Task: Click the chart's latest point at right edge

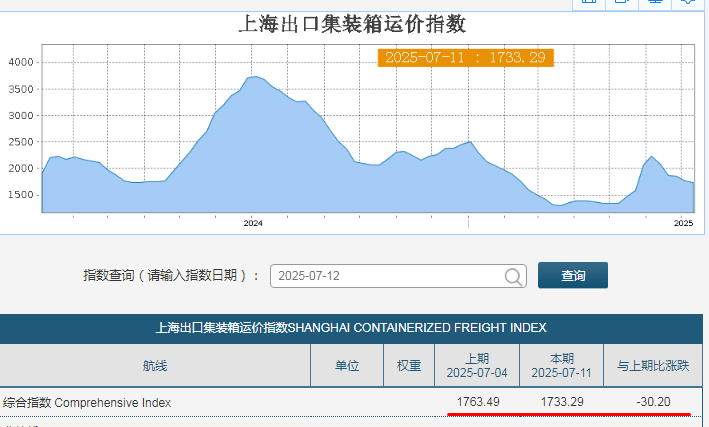Action: point(693,183)
